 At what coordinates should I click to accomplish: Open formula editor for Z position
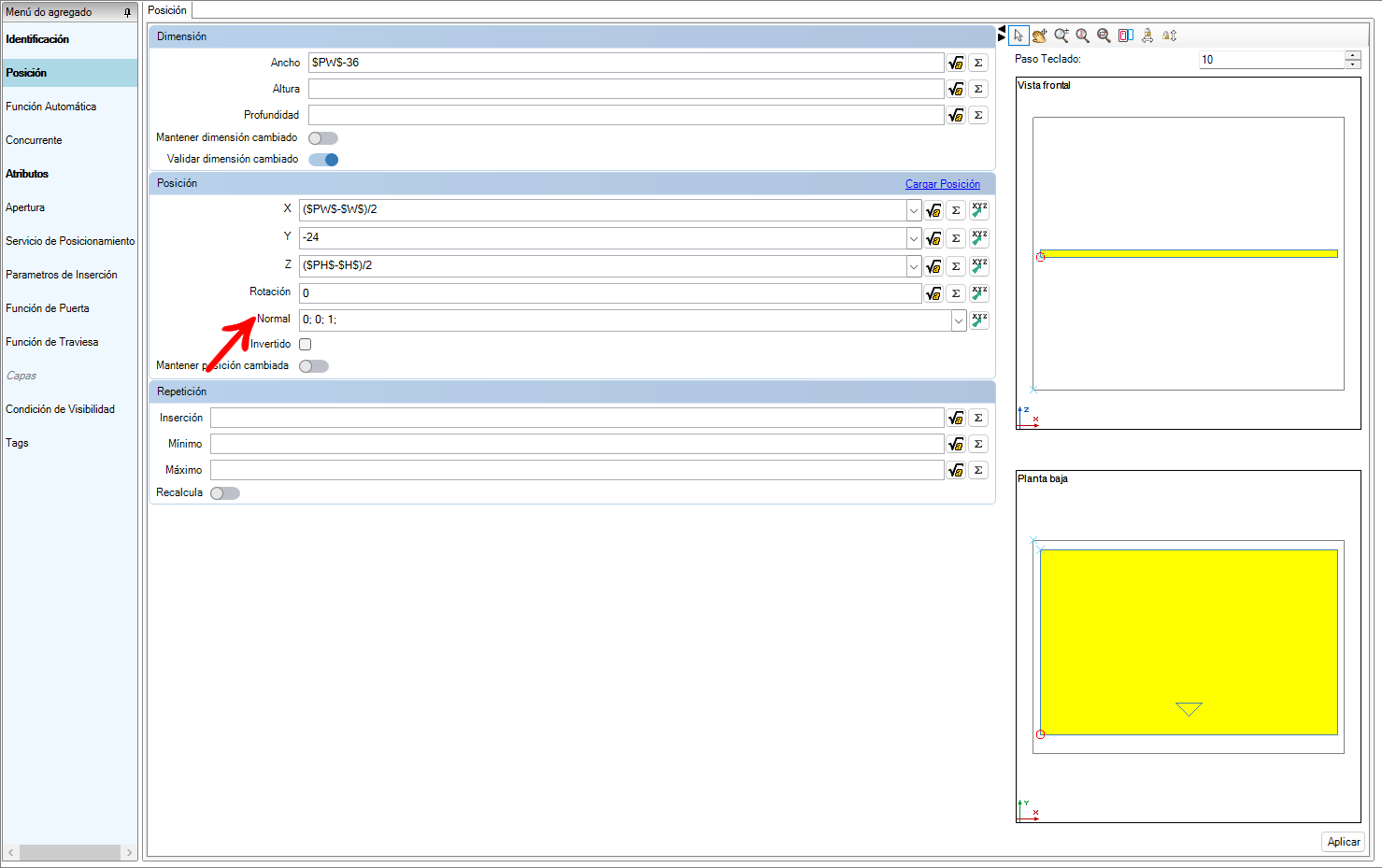(x=933, y=266)
